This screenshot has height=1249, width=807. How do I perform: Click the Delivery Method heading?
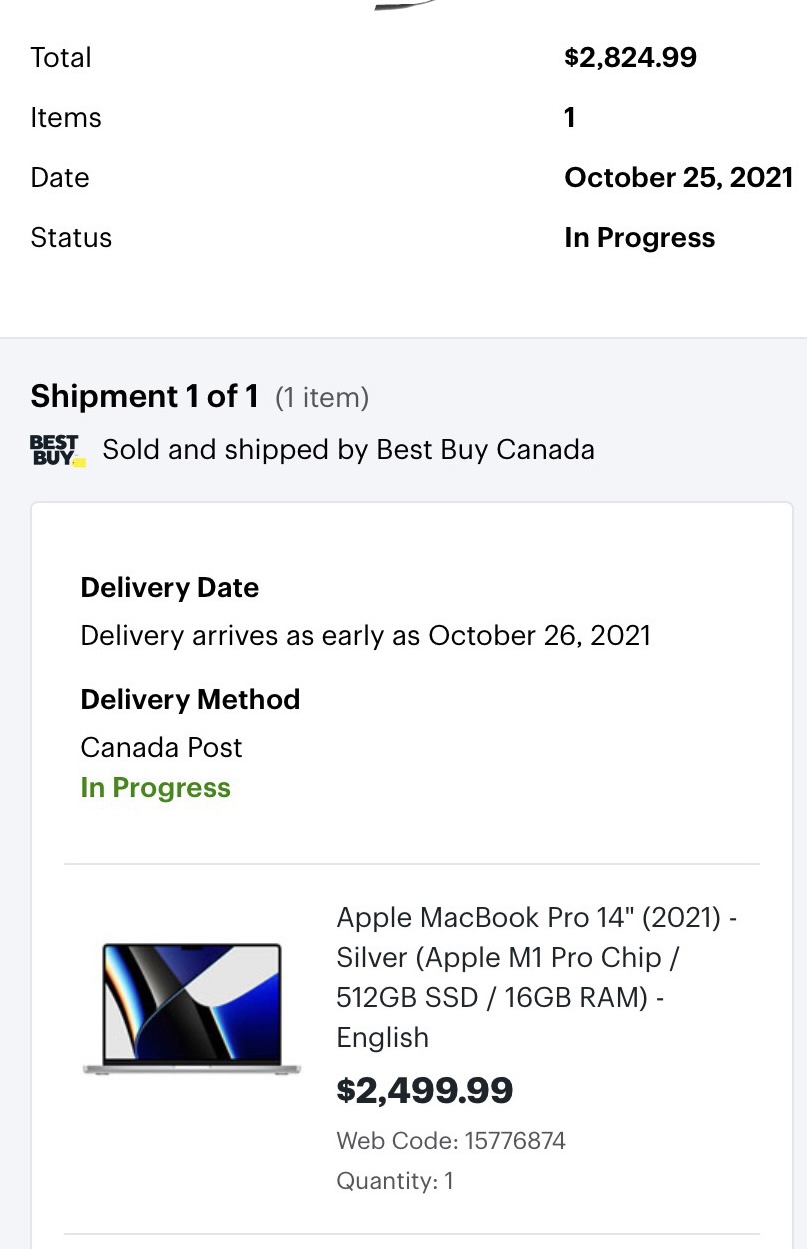pos(190,699)
